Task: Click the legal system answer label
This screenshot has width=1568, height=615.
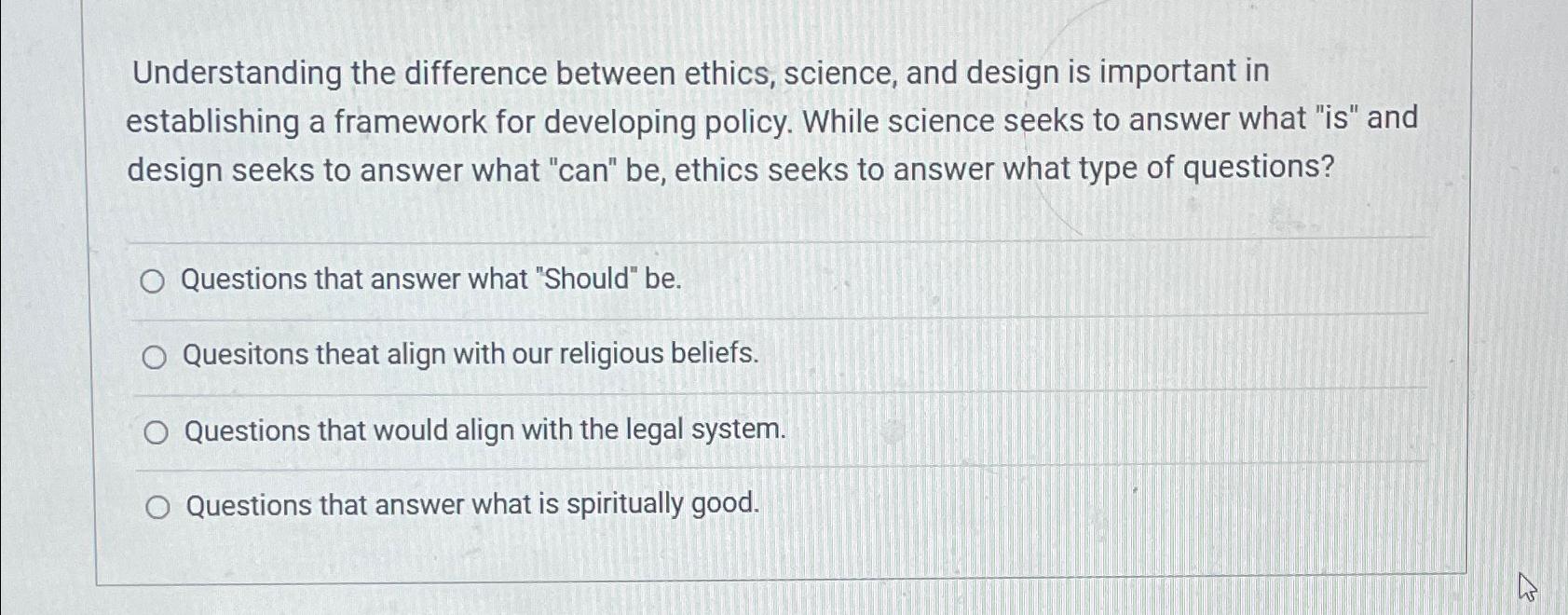Action: click(x=484, y=430)
